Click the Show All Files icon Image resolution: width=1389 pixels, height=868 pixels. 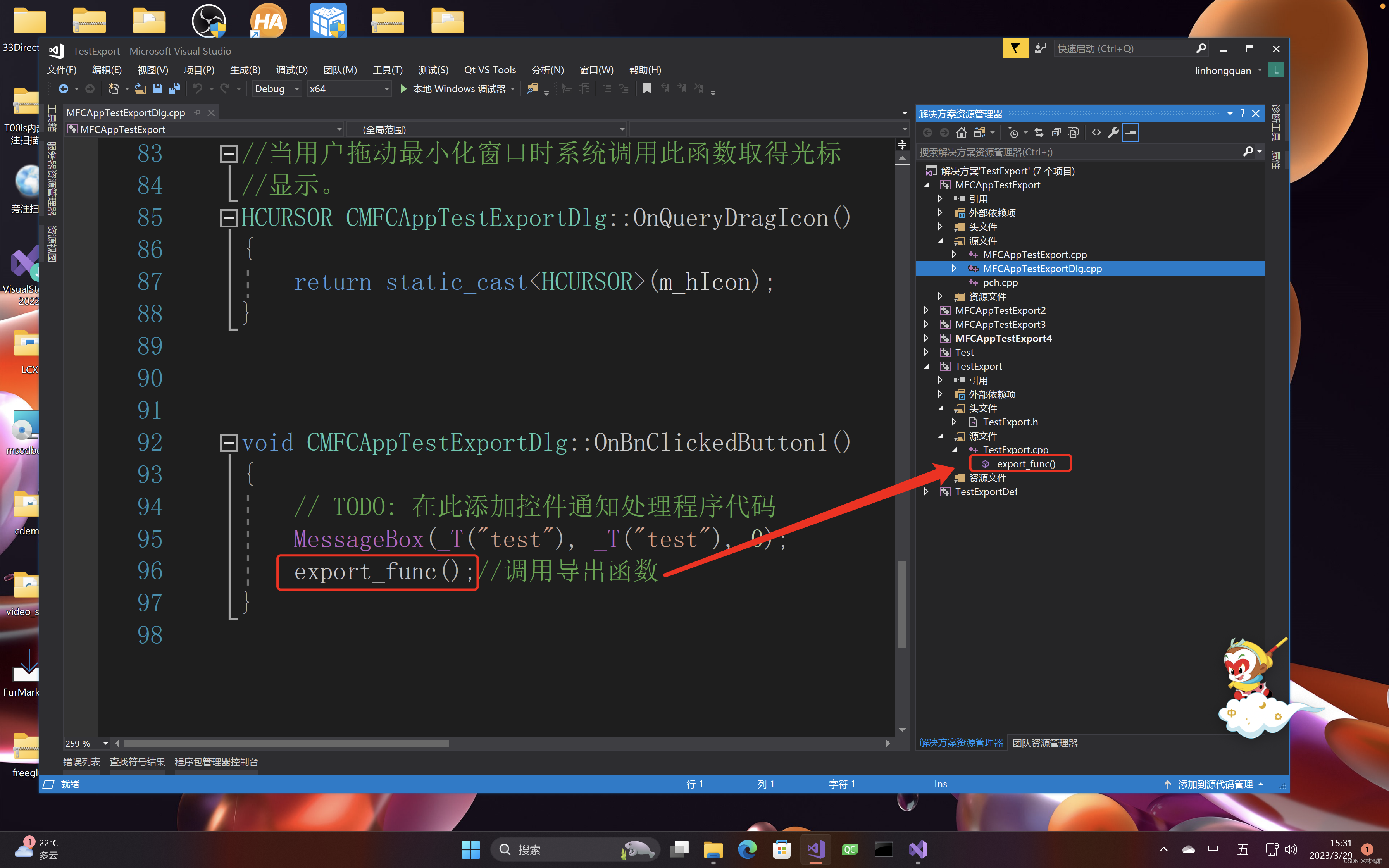coord(1073,133)
